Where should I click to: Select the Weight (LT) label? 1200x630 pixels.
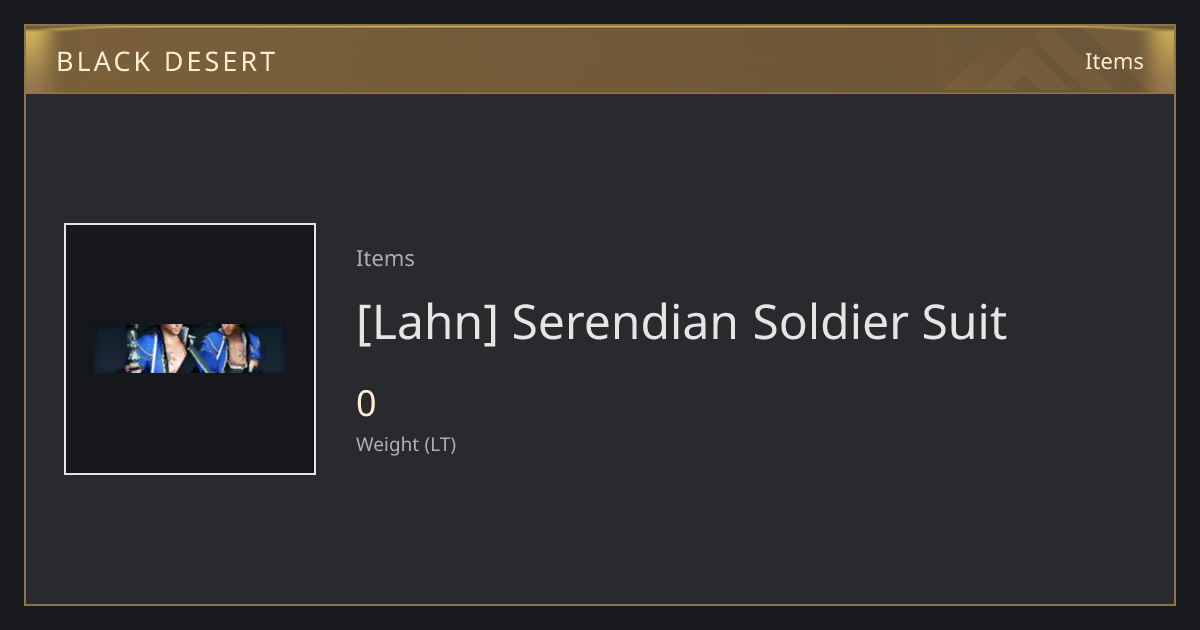406,445
